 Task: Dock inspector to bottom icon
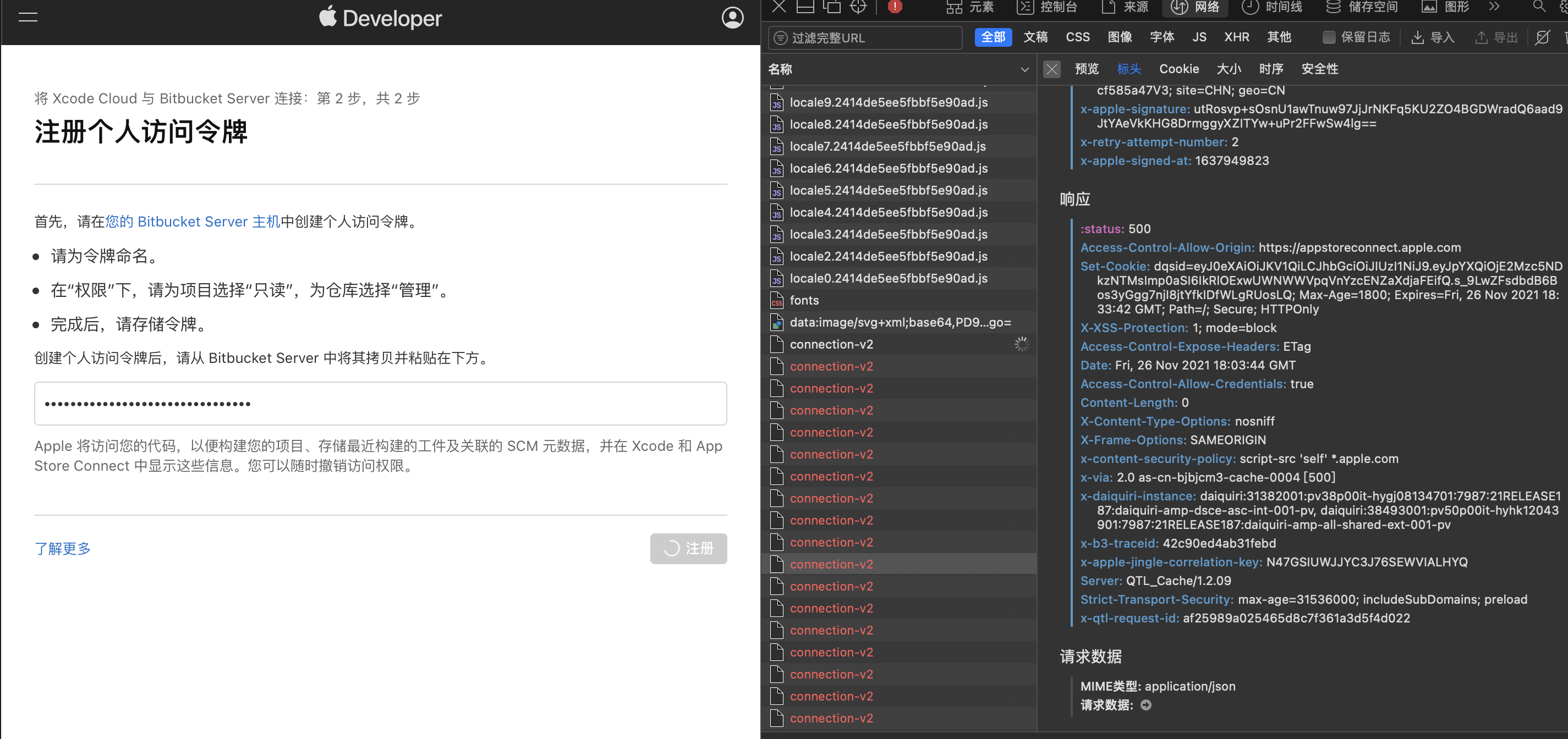[805, 7]
